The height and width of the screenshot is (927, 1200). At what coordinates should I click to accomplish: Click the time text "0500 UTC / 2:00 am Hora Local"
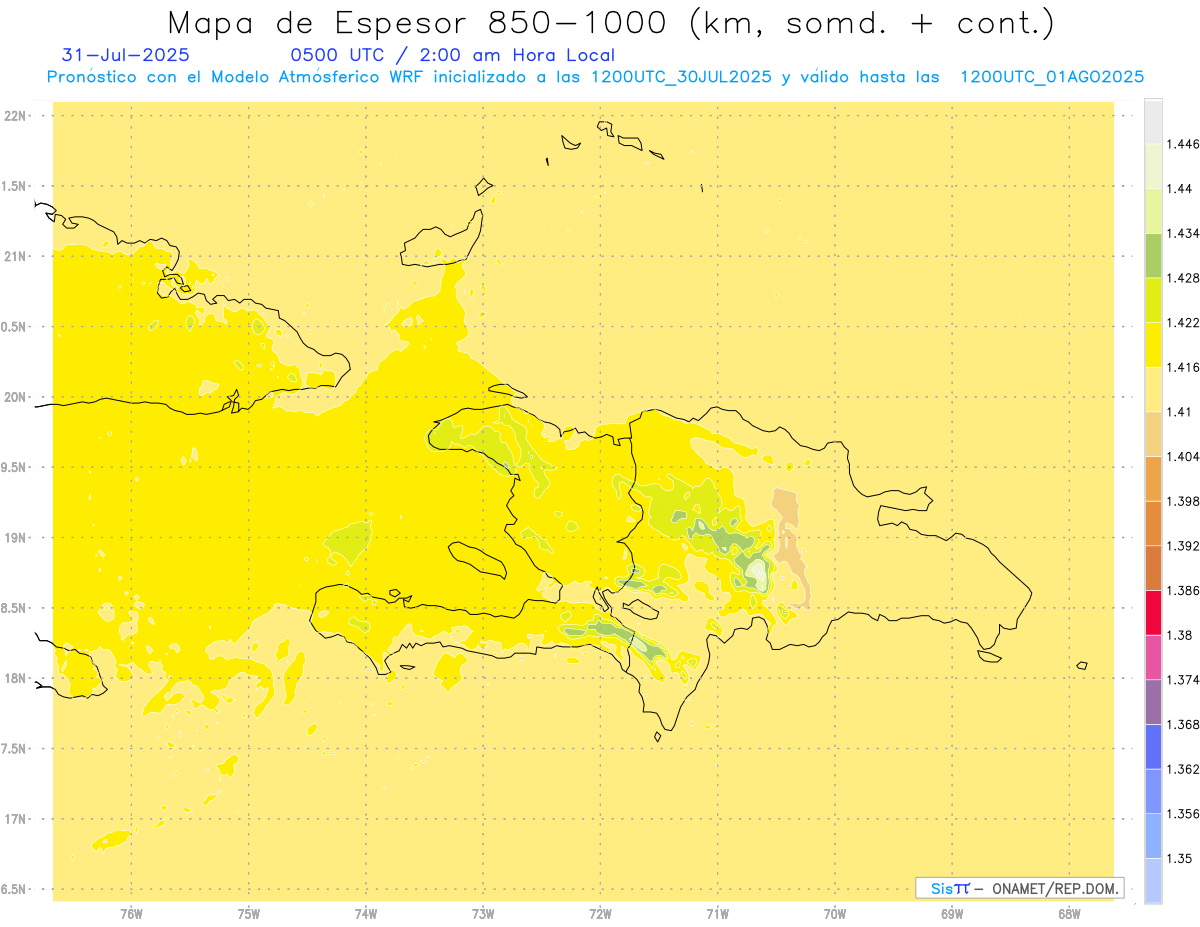point(452,55)
